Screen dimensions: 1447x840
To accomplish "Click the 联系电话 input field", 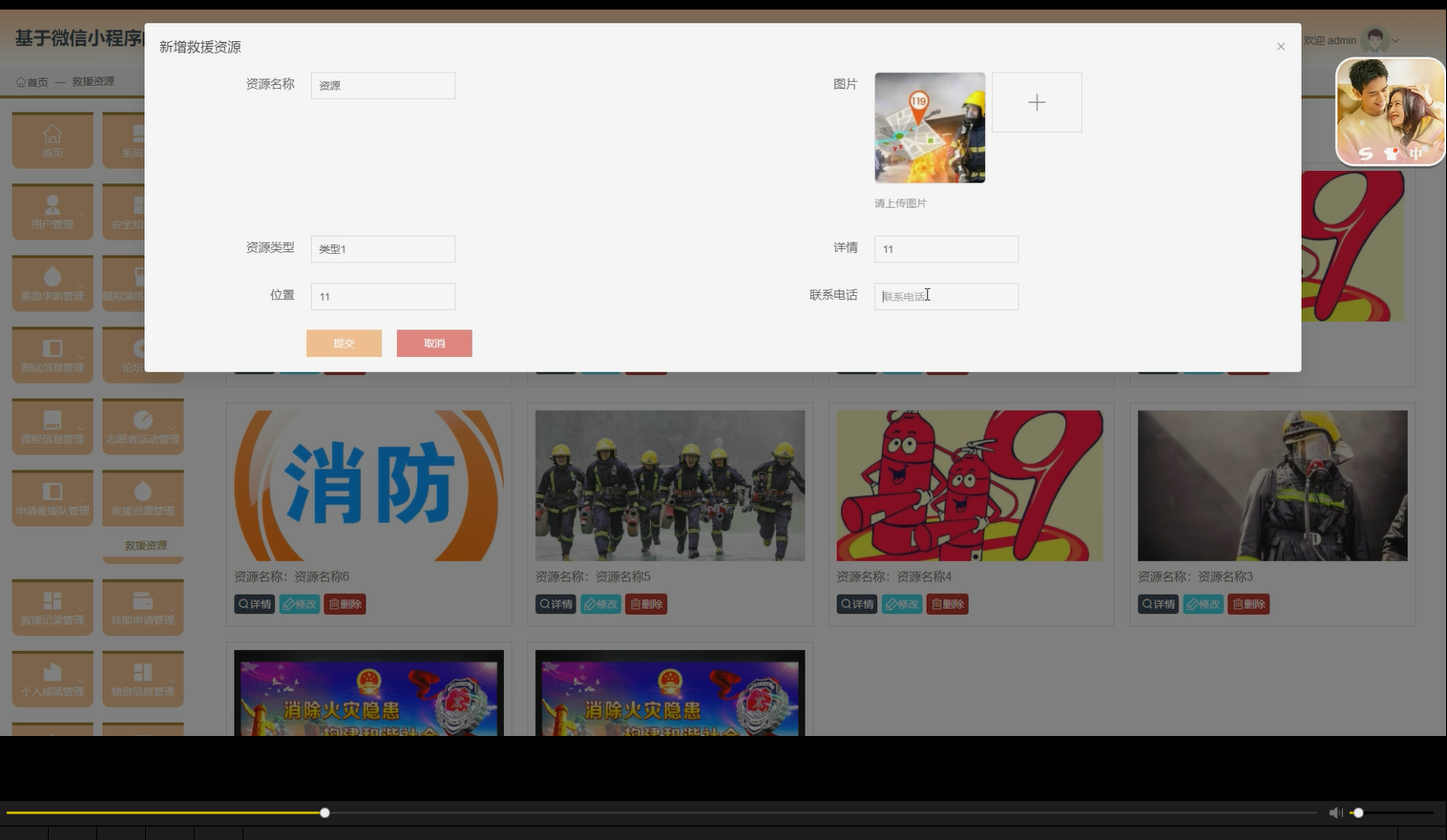I will coord(946,296).
